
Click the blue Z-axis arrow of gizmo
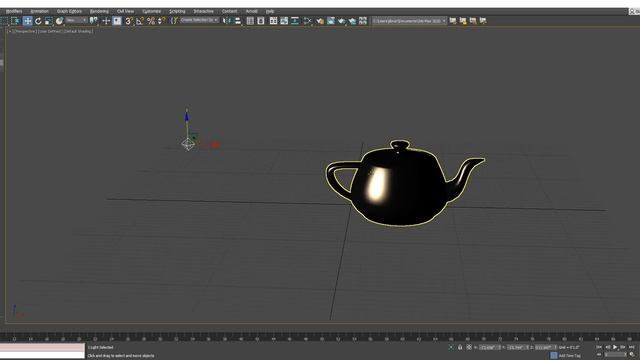click(187, 116)
